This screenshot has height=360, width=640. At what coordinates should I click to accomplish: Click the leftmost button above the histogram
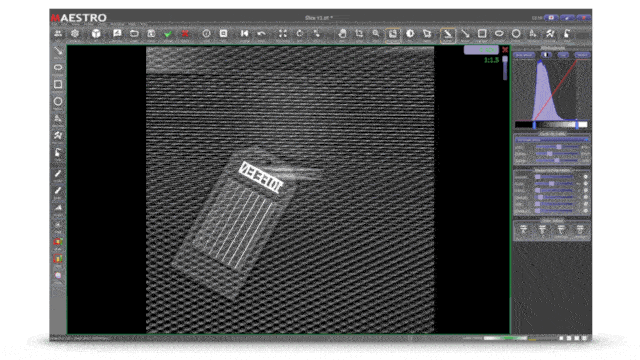point(524,55)
